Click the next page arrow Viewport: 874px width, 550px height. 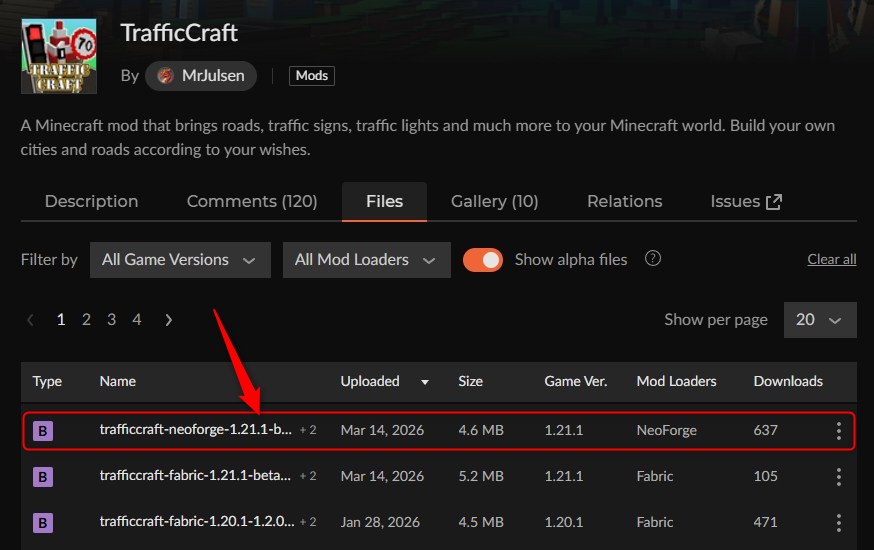point(168,320)
